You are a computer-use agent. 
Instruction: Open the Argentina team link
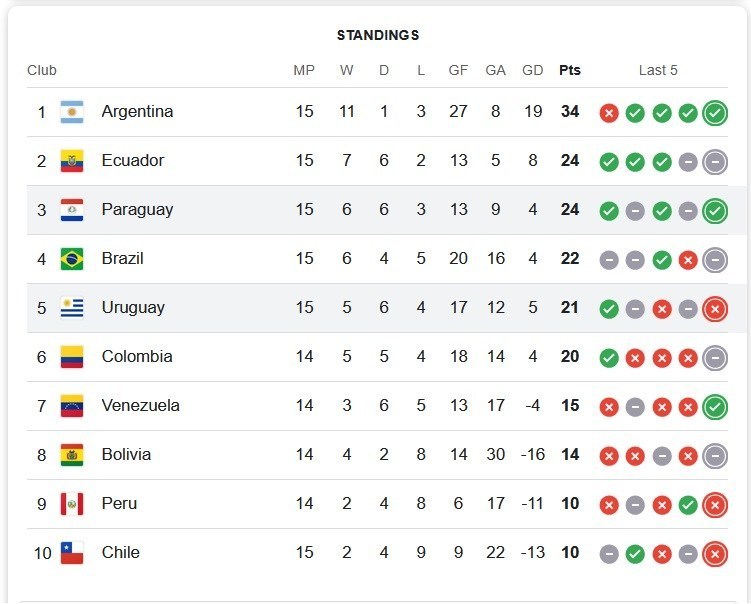pyautogui.click(x=137, y=112)
